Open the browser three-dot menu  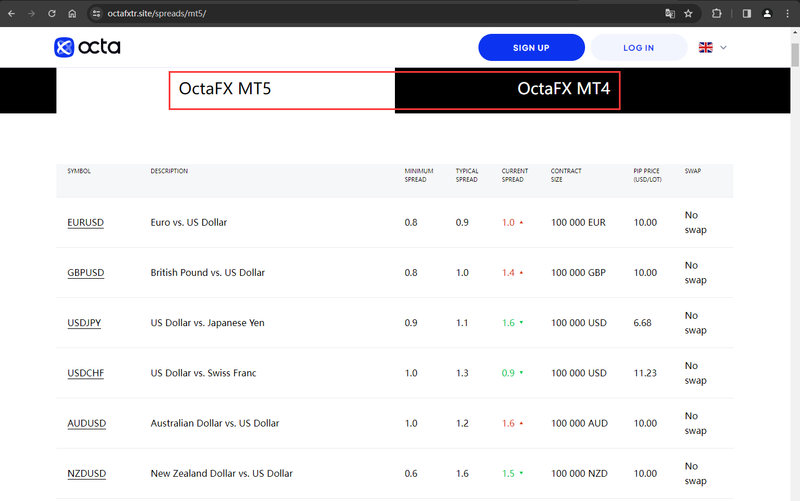[787, 14]
